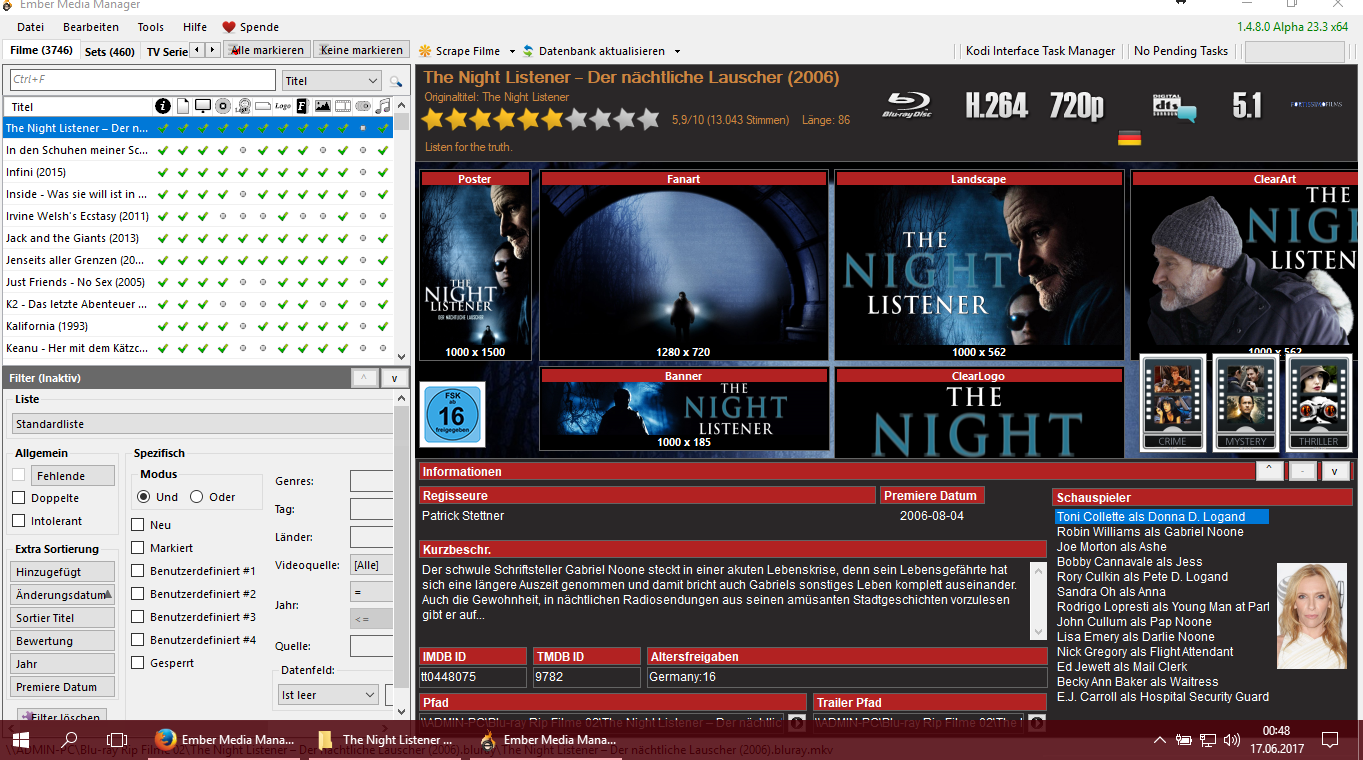Click the info column header icon
Screen dimensions: 1363x760
[x=163, y=106]
